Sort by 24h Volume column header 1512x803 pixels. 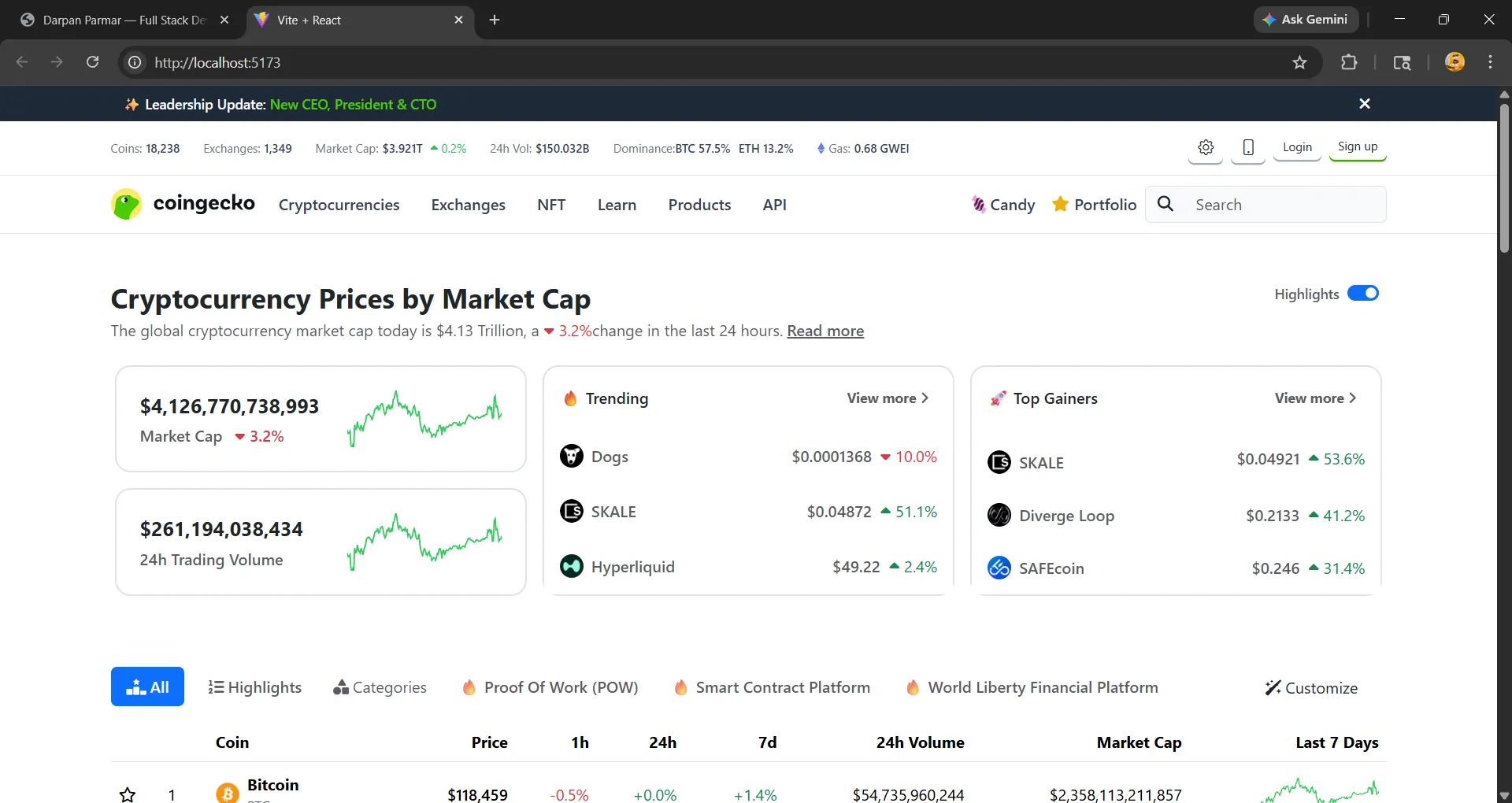[x=920, y=742]
